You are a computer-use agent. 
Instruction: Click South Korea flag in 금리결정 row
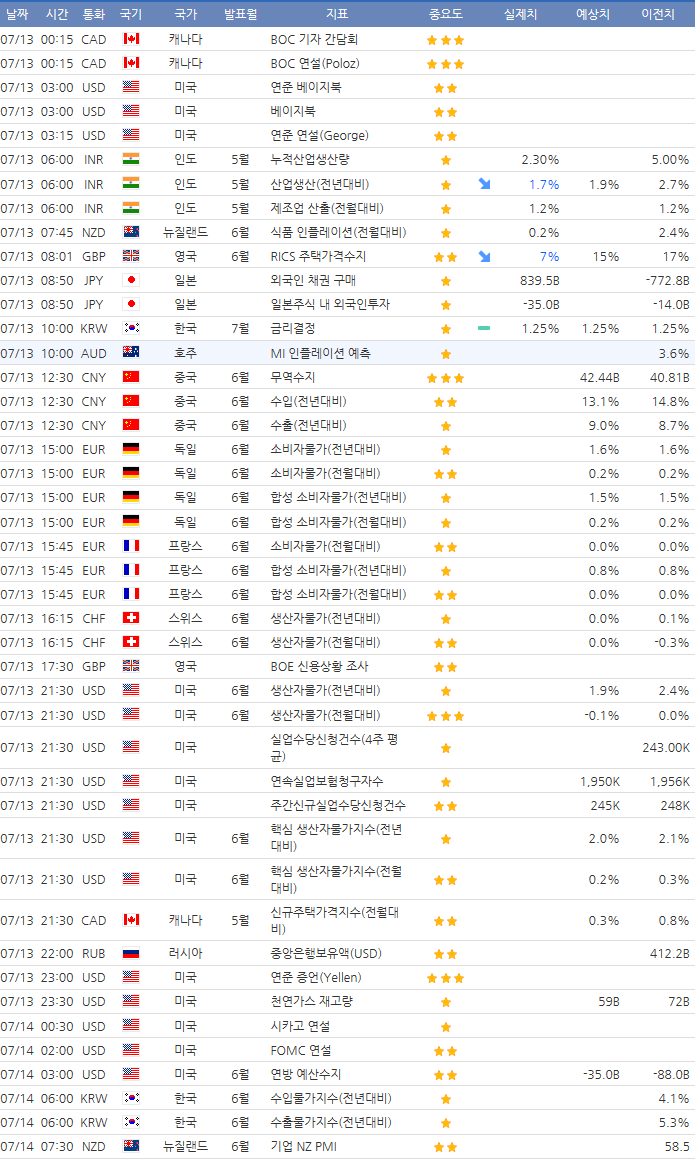[131, 328]
